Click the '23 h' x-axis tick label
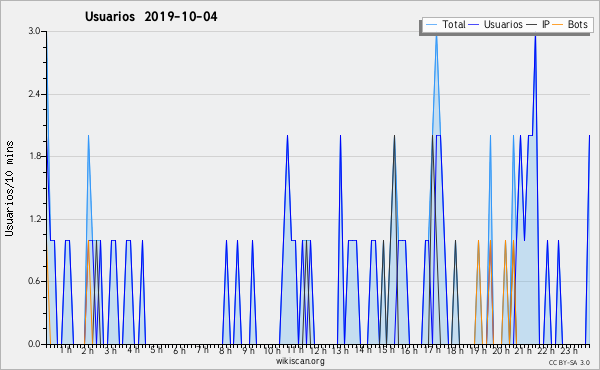600x370 pixels. click(569, 351)
